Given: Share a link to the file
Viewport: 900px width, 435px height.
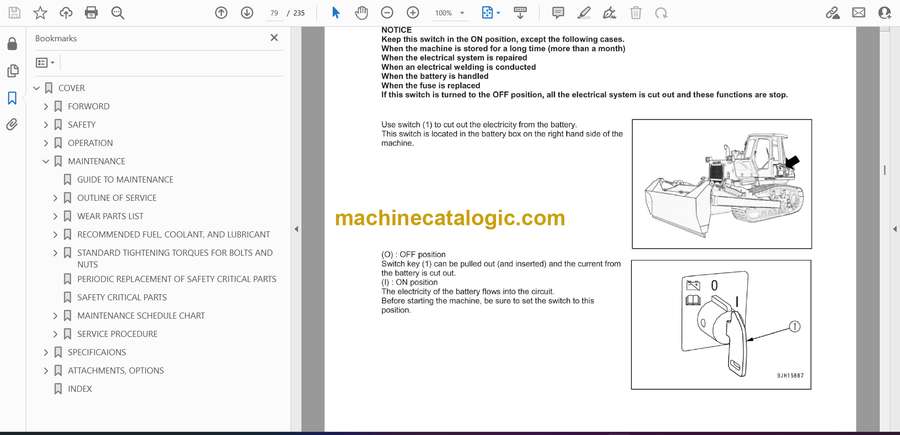Looking at the screenshot, I should point(832,13).
